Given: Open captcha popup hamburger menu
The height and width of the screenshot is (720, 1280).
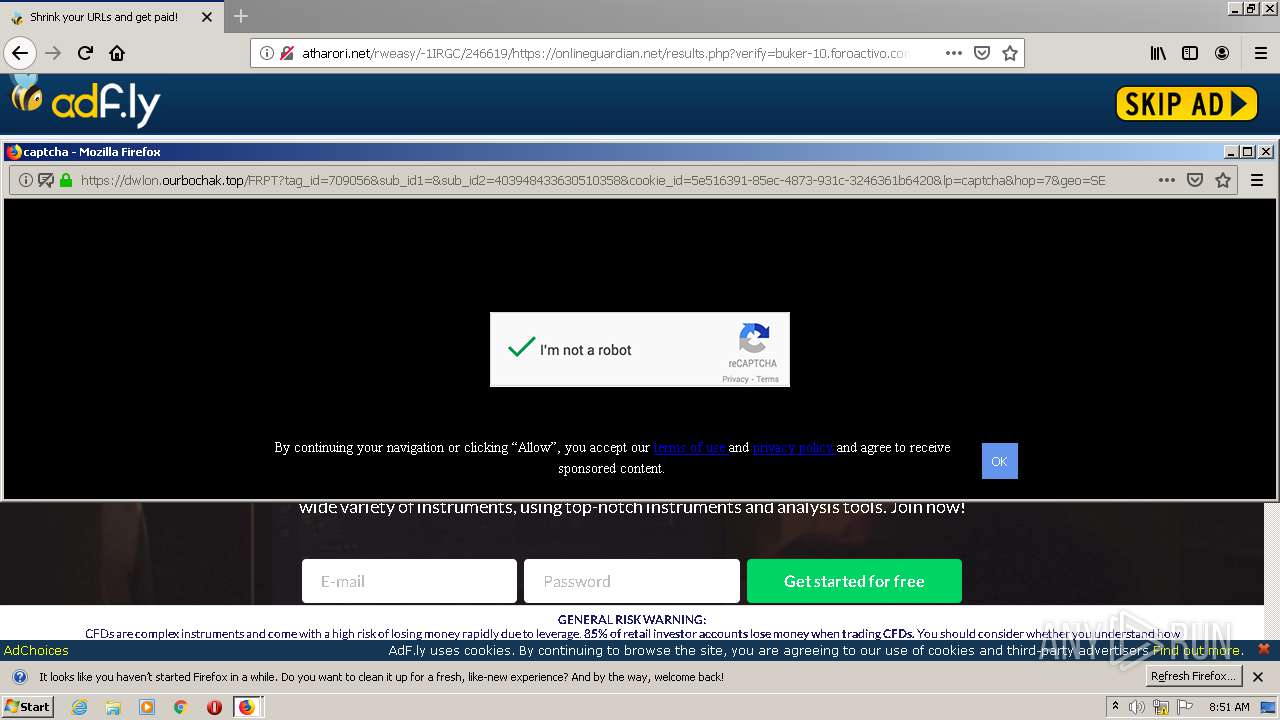Looking at the screenshot, I should (1257, 180).
